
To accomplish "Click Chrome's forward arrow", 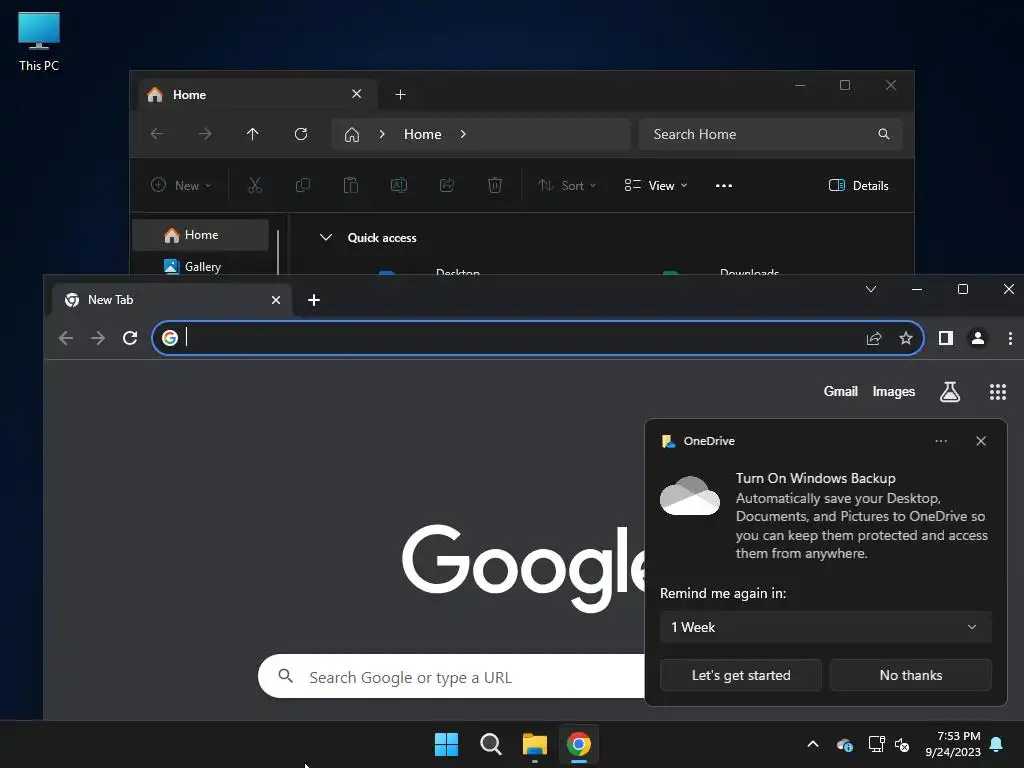I will pos(98,338).
